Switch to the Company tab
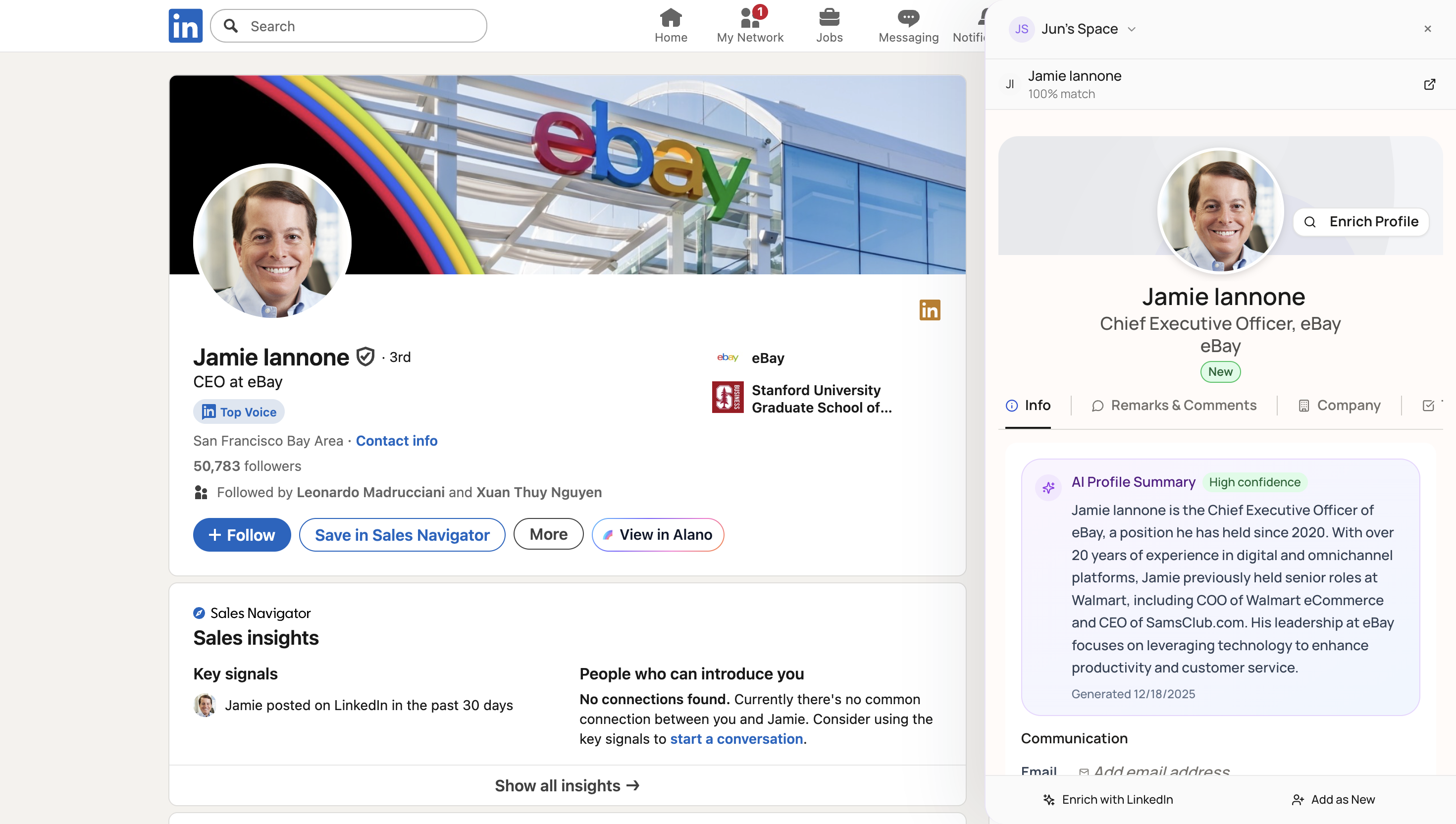The height and width of the screenshot is (824, 1456). pos(1339,405)
